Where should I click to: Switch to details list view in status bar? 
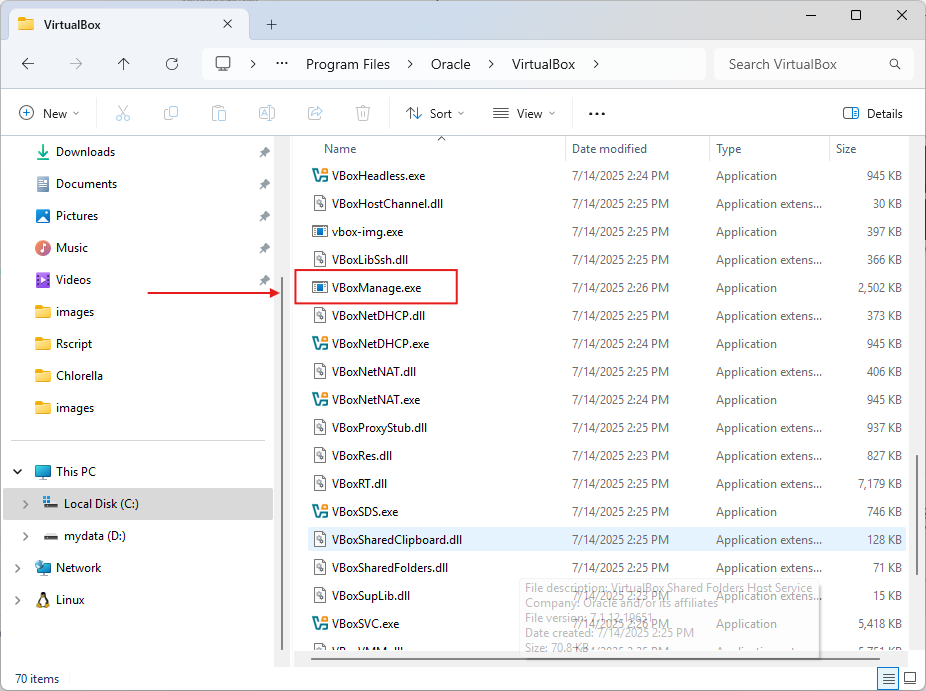(x=888, y=679)
